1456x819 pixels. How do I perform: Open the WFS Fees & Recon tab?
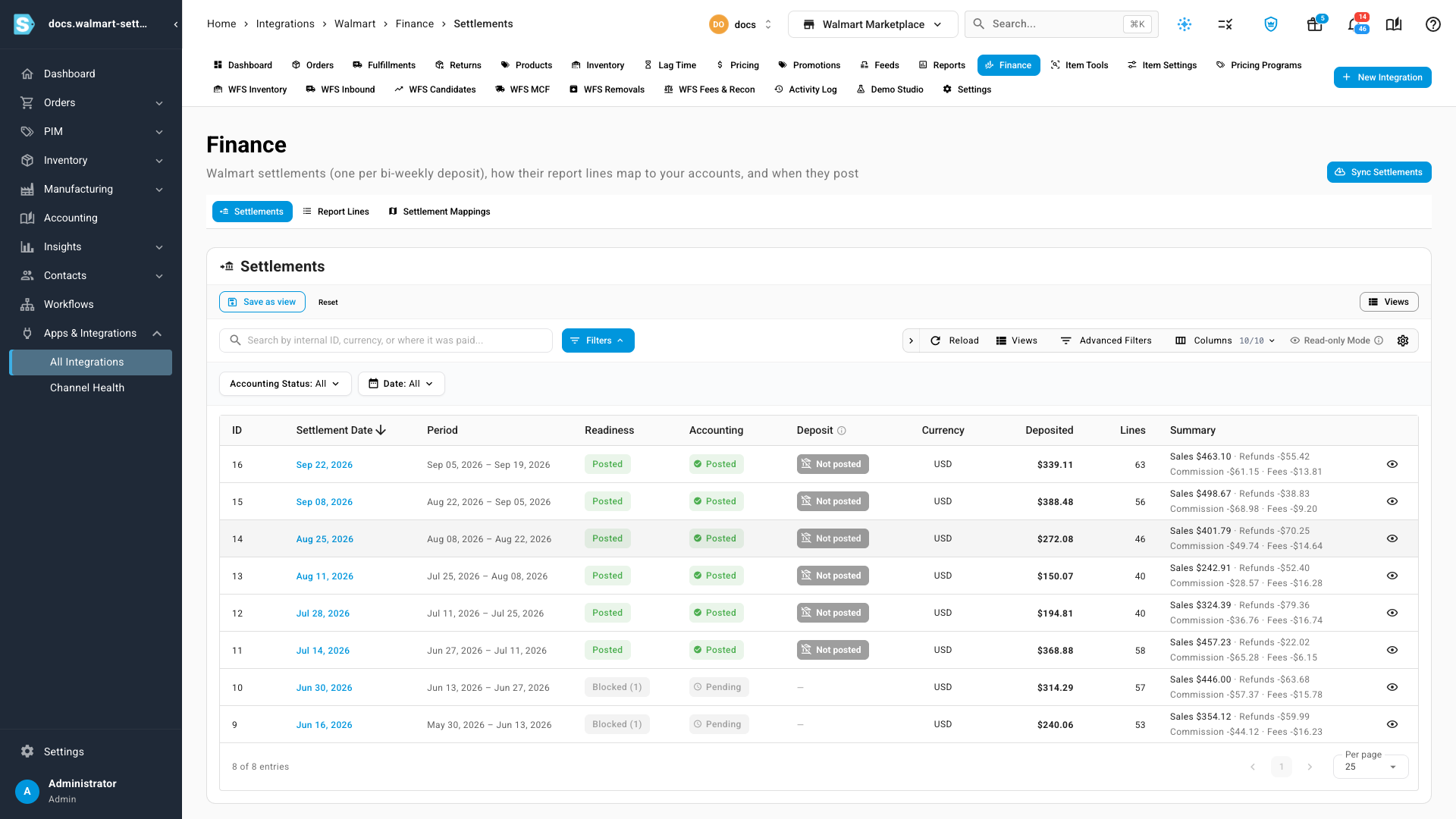[709, 89]
